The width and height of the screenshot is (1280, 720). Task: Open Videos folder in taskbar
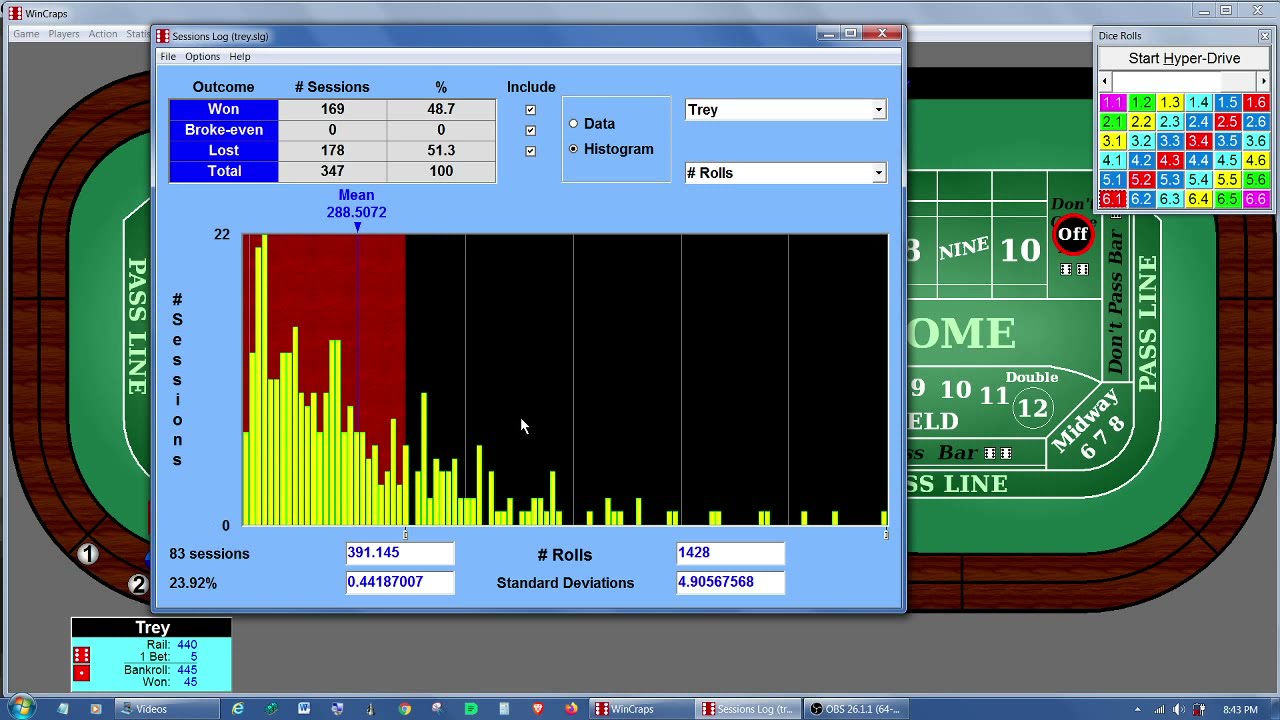165,709
